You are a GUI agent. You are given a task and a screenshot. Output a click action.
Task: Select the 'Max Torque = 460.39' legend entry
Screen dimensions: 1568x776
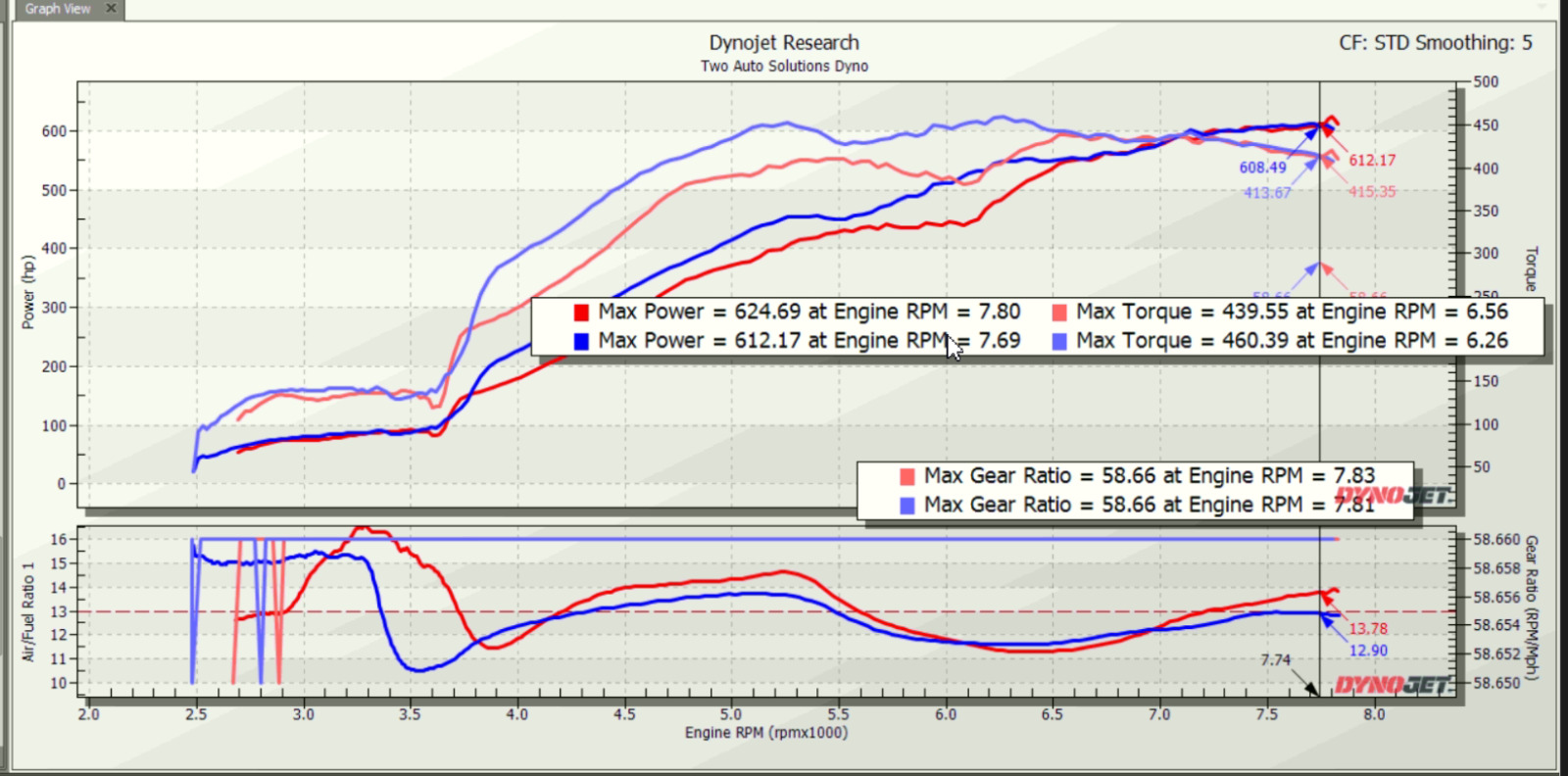tap(1292, 341)
